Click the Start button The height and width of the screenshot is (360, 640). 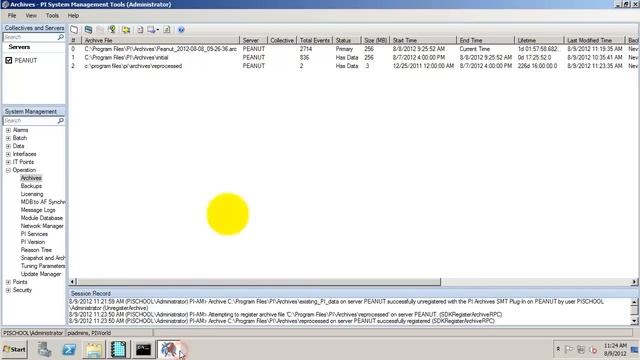click(15, 349)
